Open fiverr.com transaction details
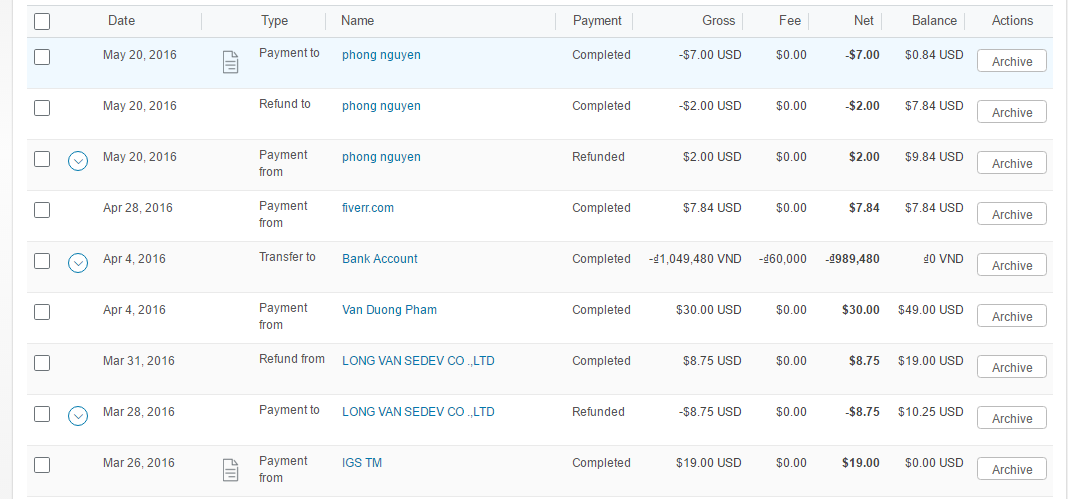 368,208
